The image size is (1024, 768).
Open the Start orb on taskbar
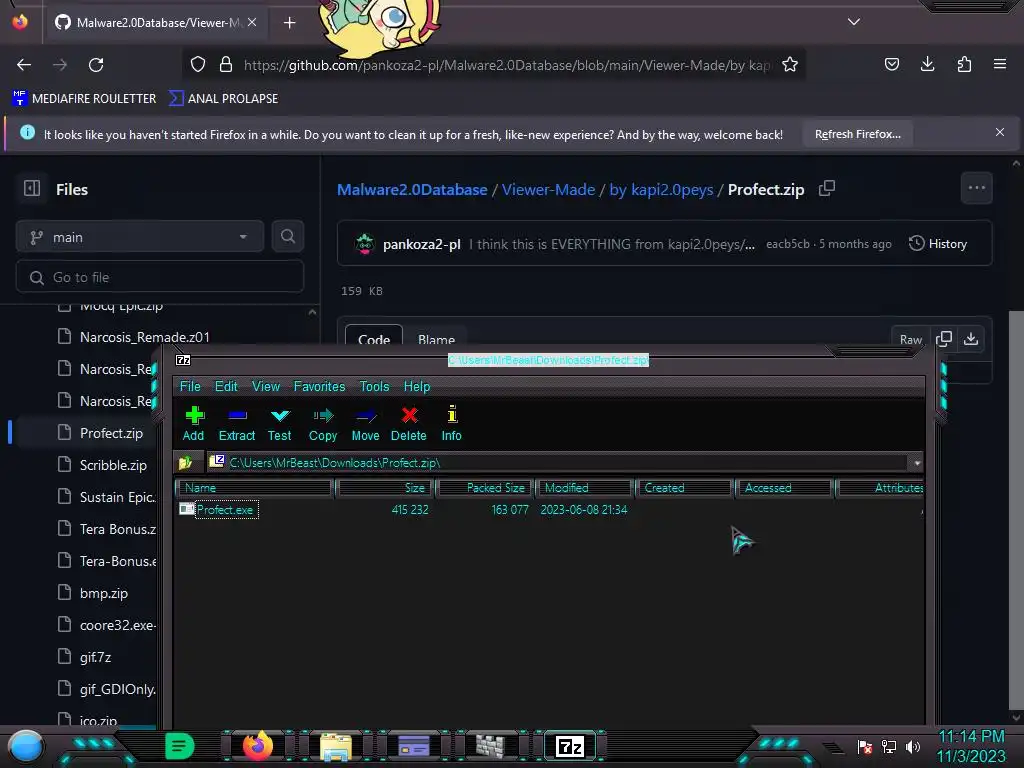coord(26,746)
